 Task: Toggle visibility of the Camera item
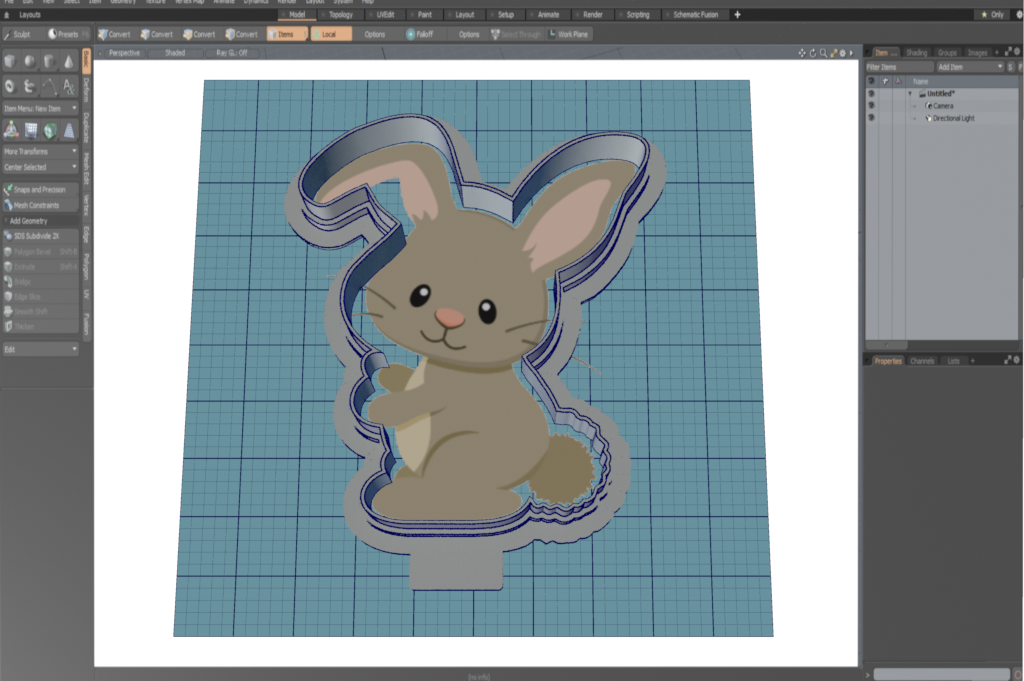pos(871,105)
